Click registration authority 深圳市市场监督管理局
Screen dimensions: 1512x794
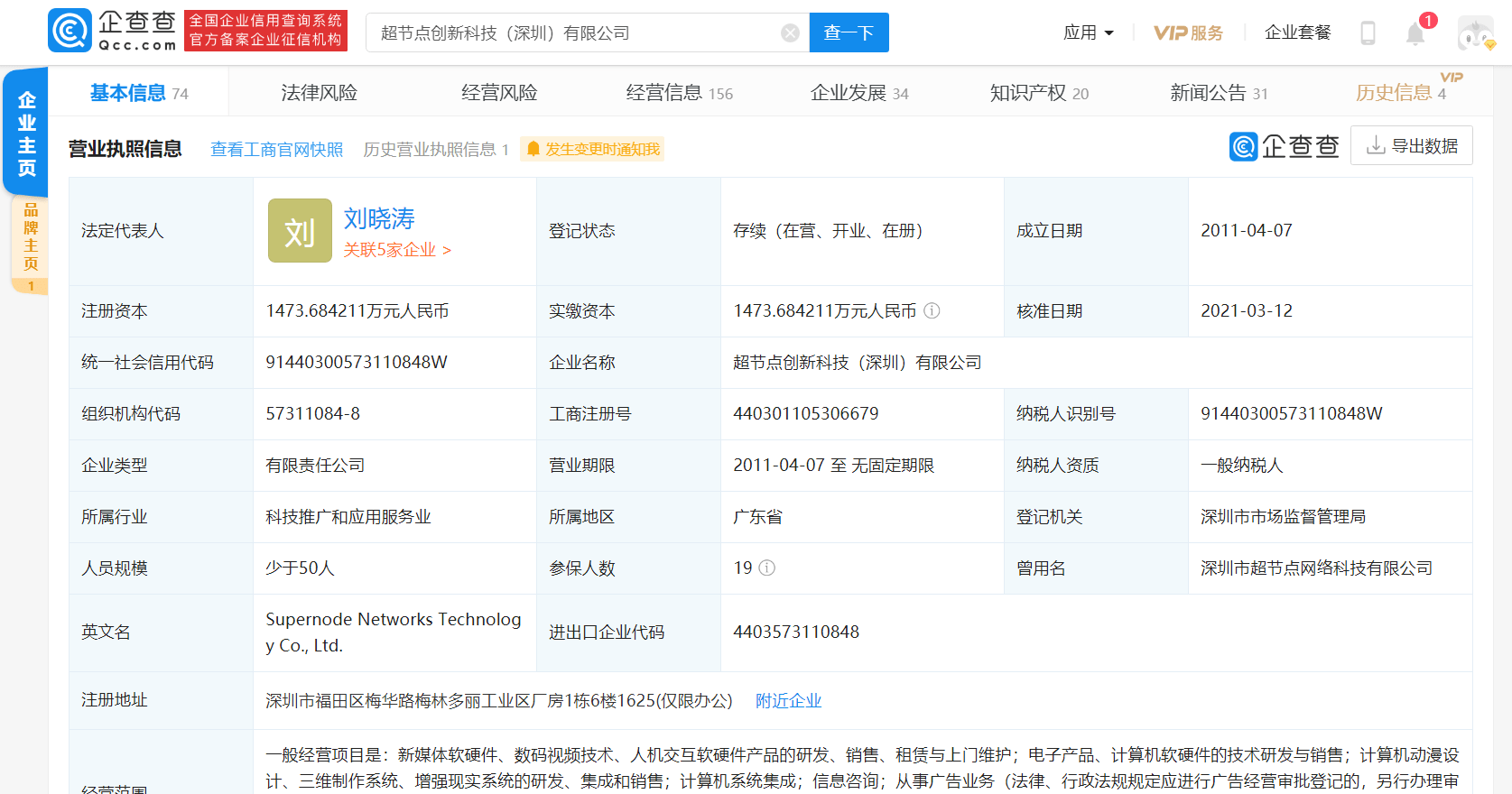(x=1284, y=516)
